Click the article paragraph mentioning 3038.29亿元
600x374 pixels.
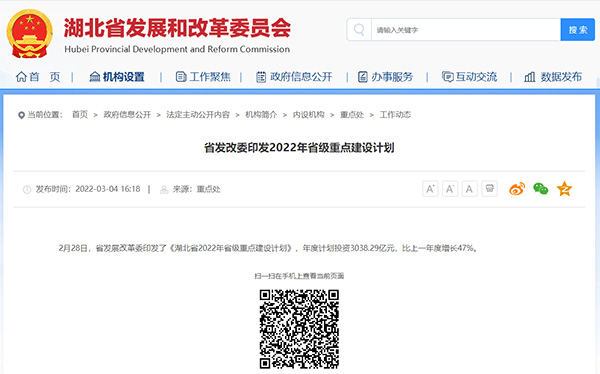pos(268,248)
